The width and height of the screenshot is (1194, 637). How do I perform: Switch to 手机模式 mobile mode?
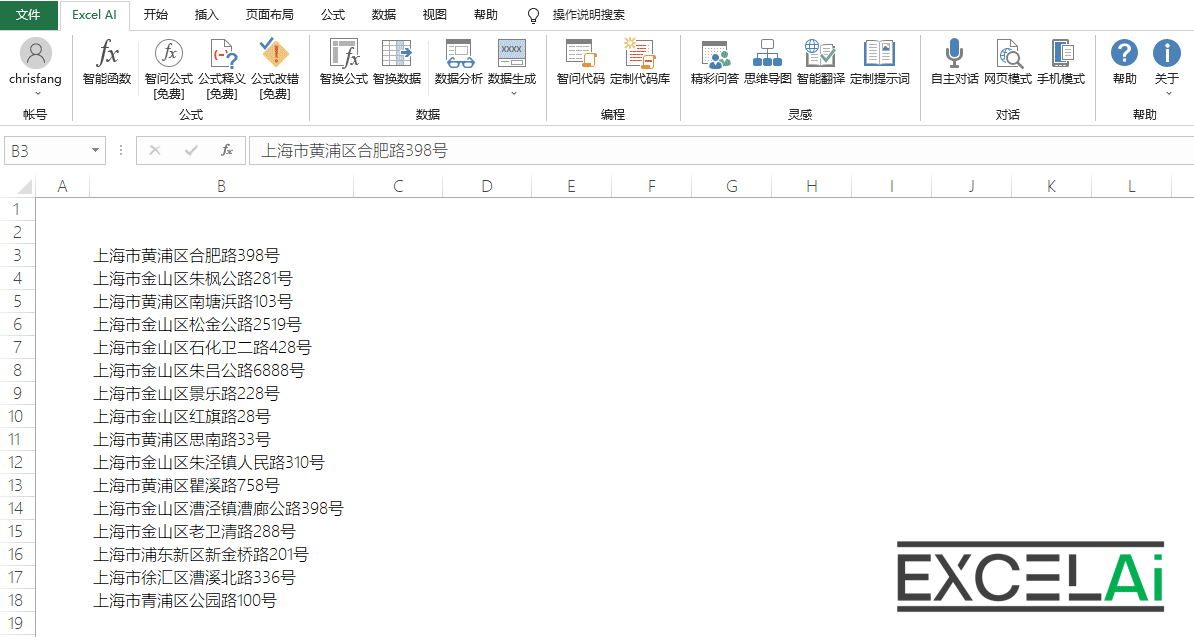[1061, 62]
